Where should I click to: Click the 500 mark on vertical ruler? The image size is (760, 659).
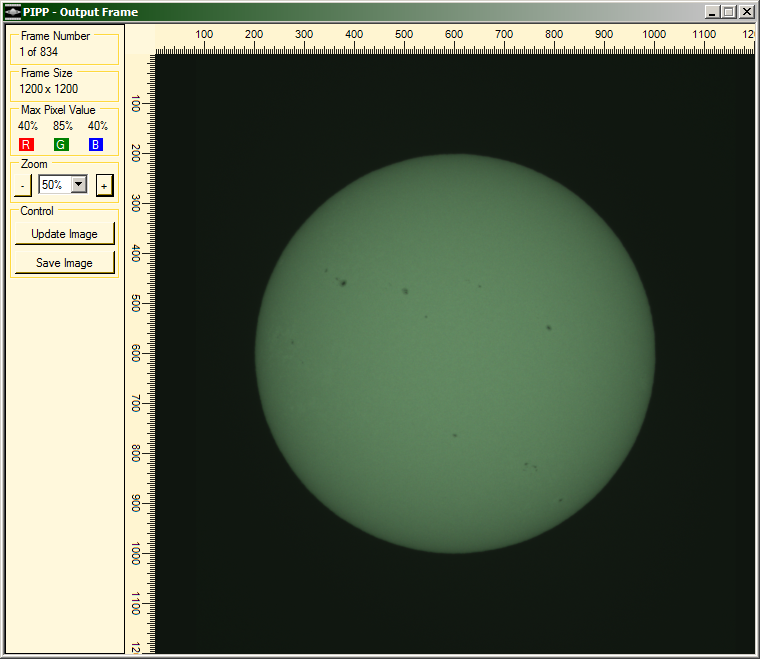click(136, 304)
